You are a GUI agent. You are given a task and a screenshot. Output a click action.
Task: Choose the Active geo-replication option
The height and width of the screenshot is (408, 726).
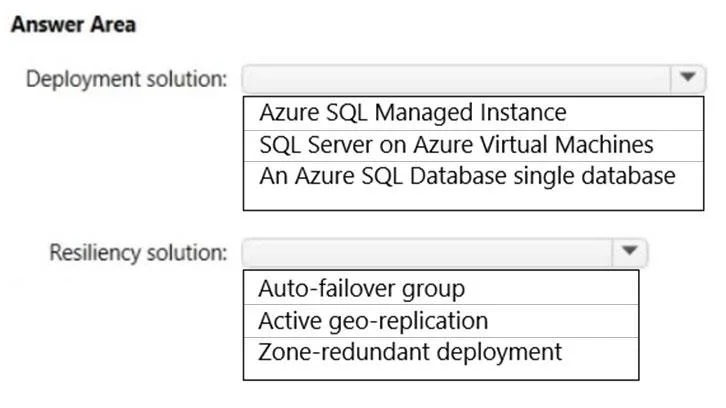pos(441,321)
